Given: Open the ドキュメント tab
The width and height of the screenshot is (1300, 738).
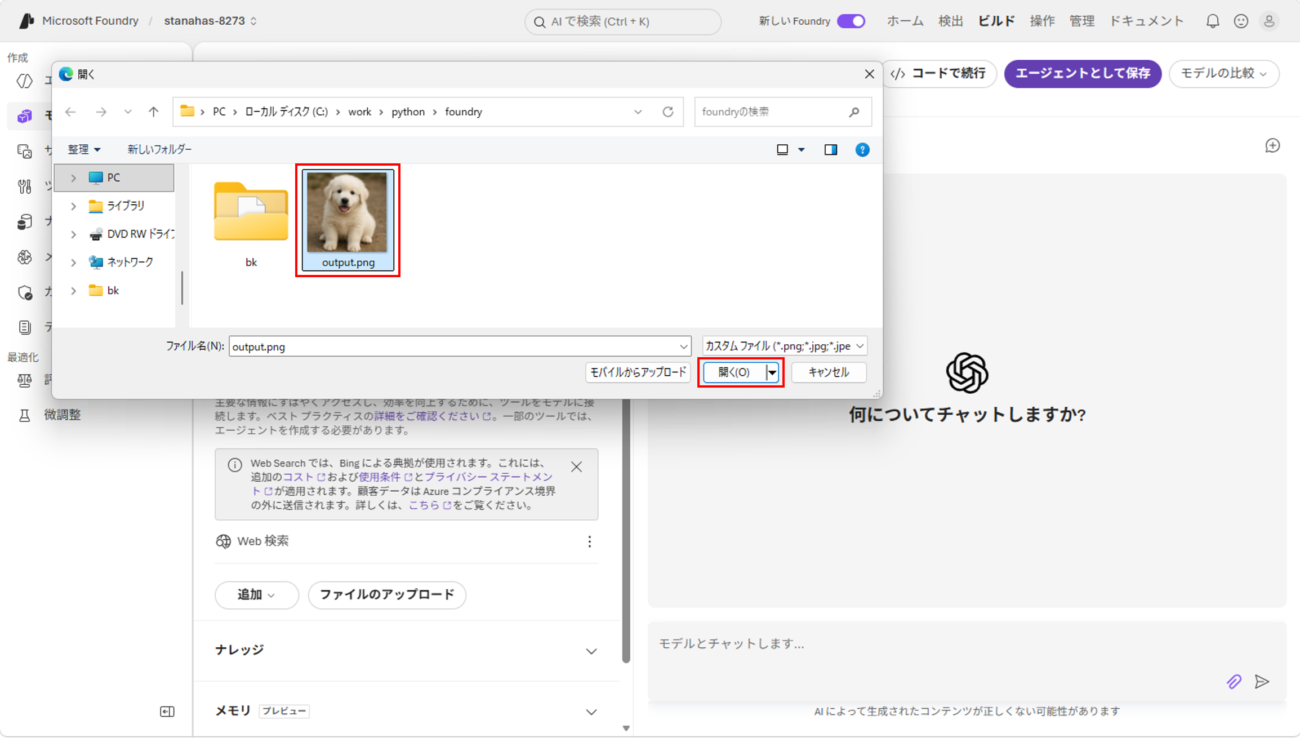Looking at the screenshot, I should [x=1146, y=21].
